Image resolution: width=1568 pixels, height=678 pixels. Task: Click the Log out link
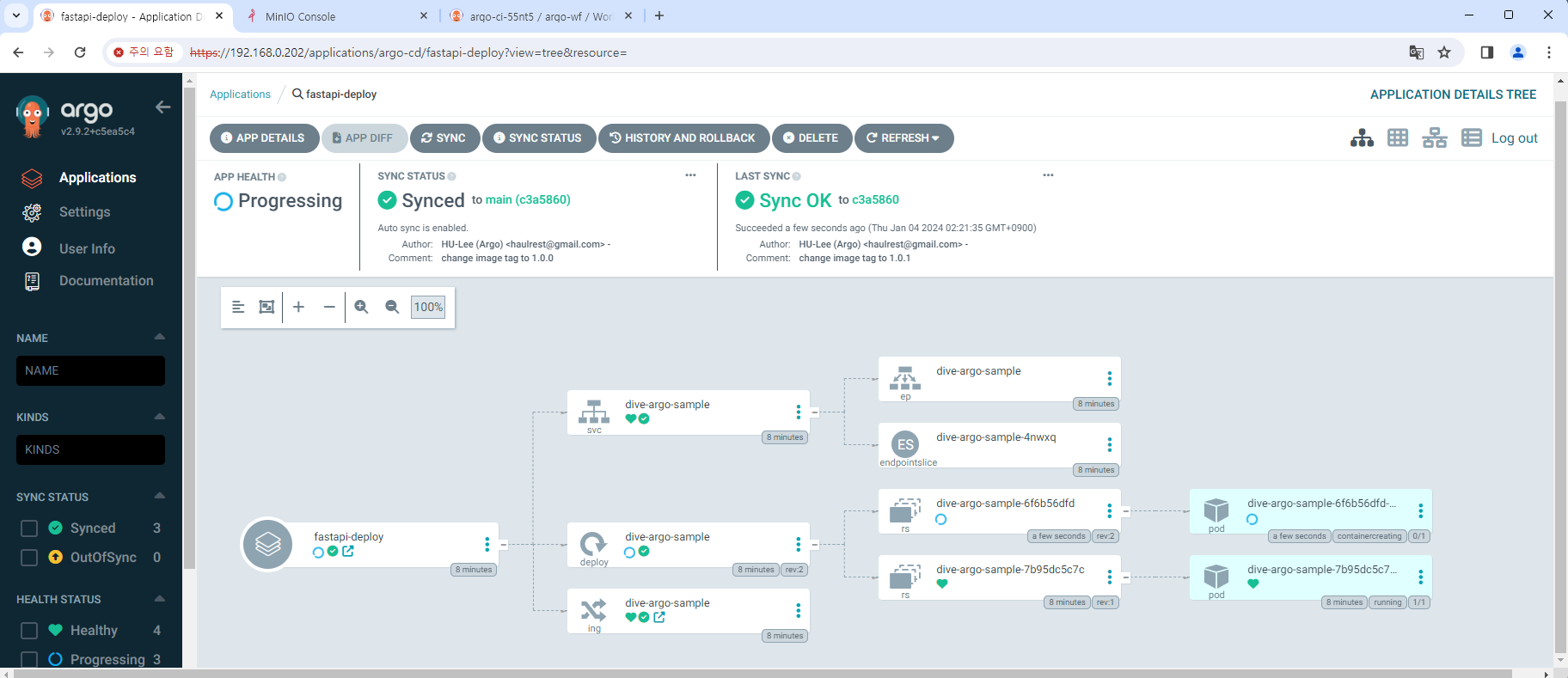(1515, 138)
